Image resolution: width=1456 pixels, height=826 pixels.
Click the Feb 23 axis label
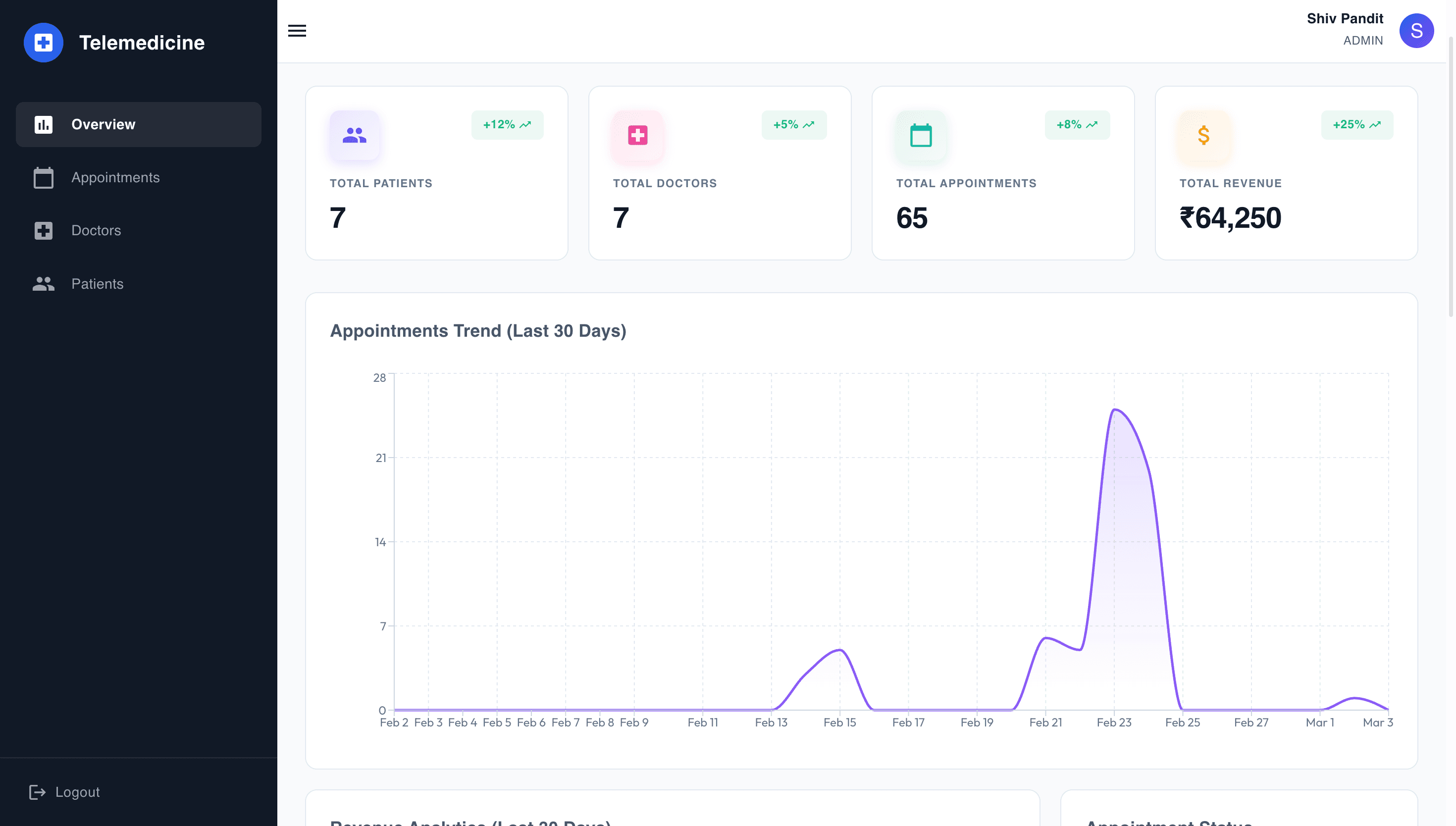pyautogui.click(x=1113, y=722)
